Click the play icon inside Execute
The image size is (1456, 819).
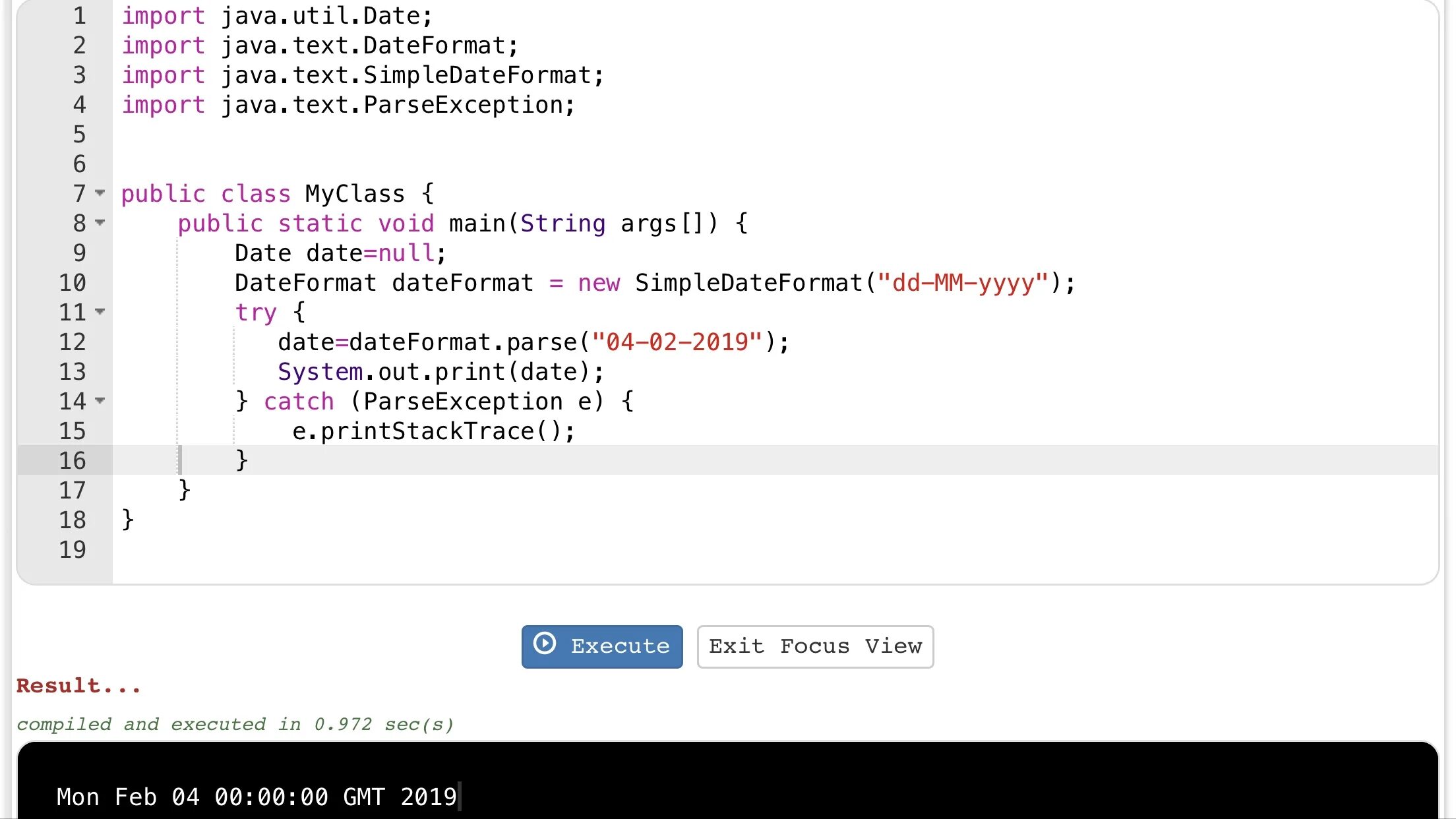point(545,643)
